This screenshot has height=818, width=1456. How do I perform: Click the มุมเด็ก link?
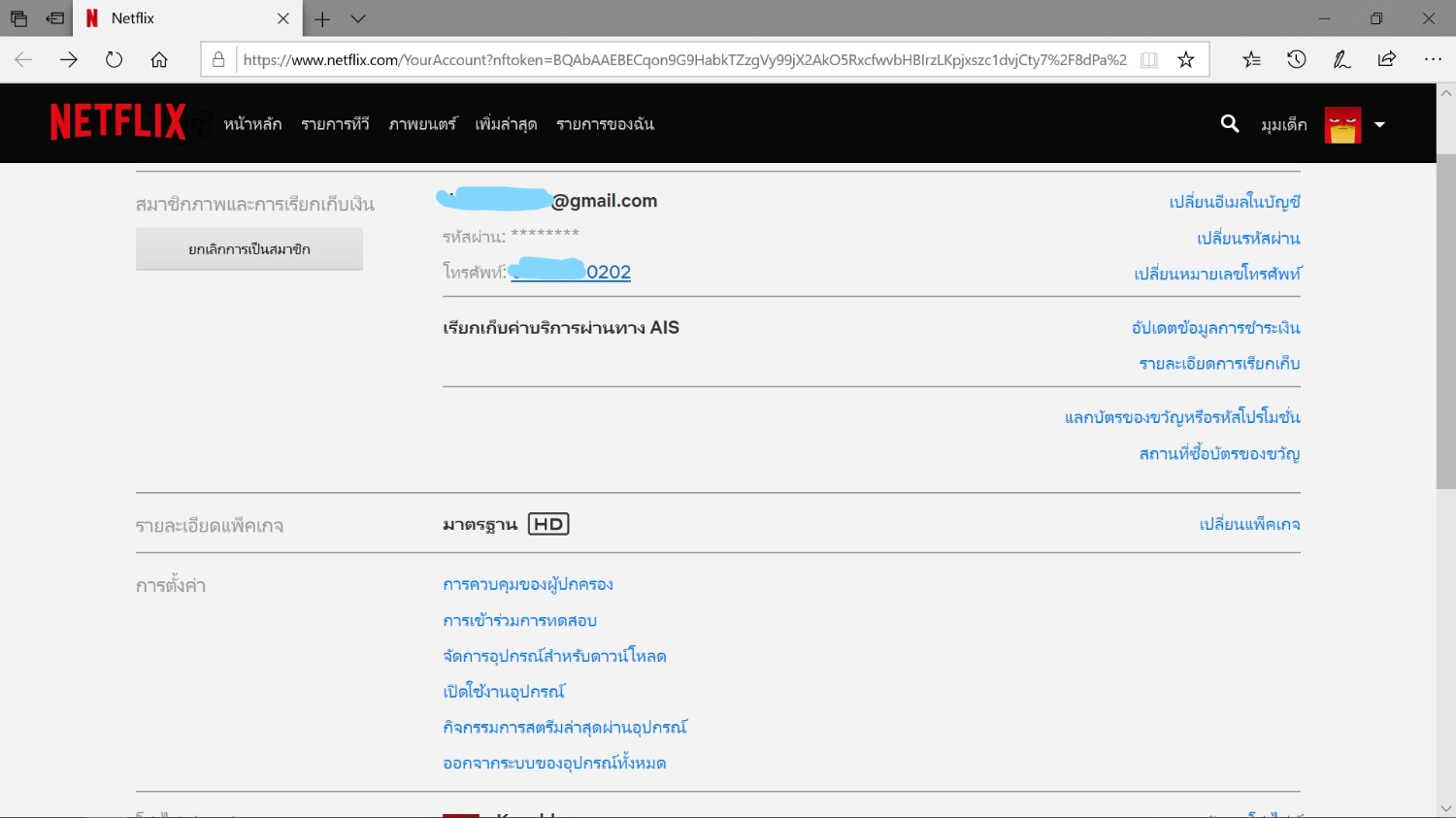(1283, 124)
